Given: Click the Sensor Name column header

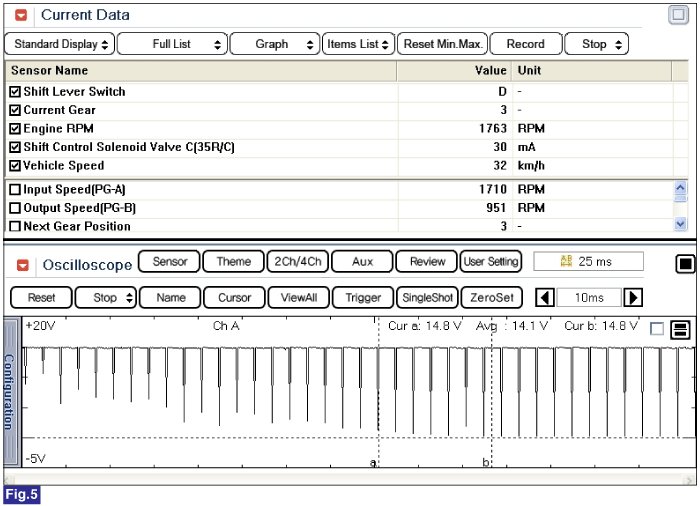Looking at the screenshot, I should coord(201,71).
